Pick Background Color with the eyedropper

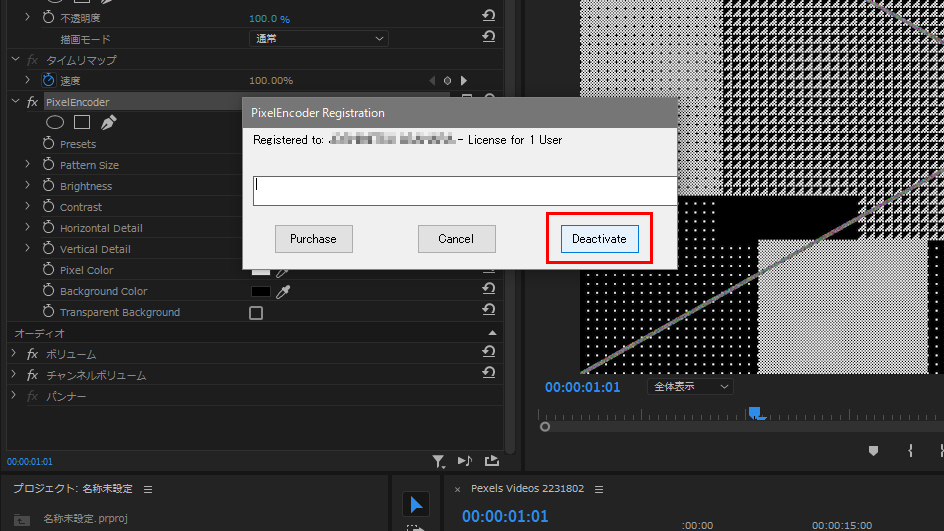[x=283, y=292]
